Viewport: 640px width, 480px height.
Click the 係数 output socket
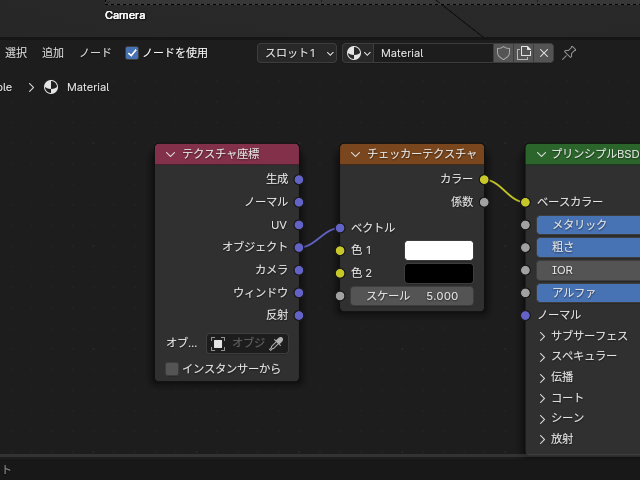484,202
